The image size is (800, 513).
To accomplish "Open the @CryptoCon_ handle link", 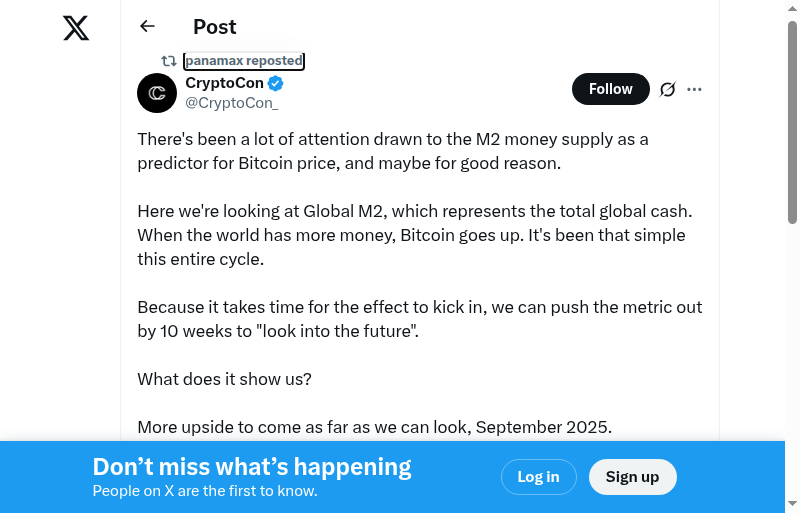I will (x=232, y=103).
